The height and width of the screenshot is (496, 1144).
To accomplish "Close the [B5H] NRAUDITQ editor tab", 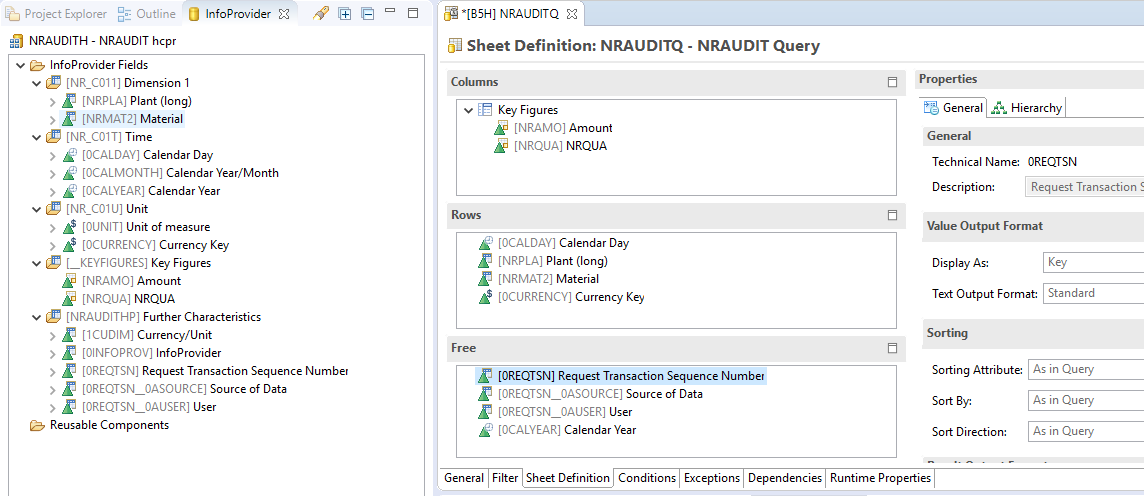I will click(571, 14).
